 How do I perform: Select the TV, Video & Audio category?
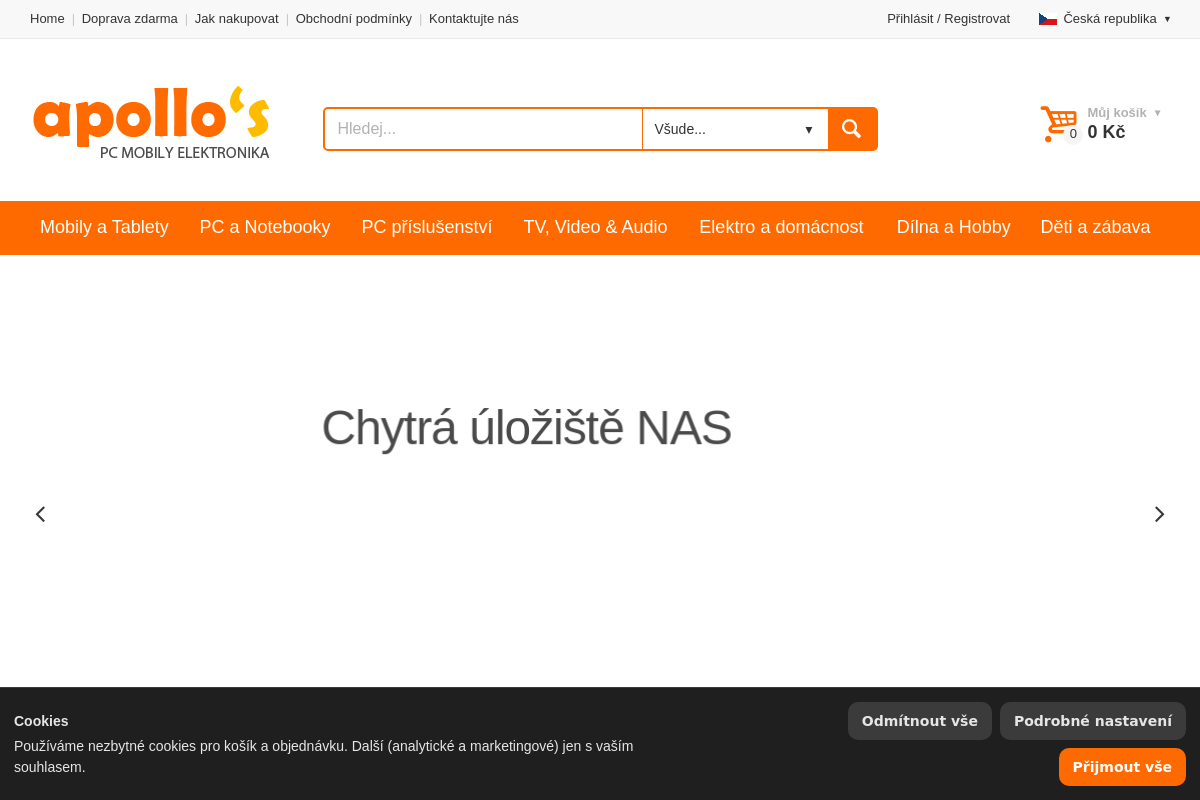tap(595, 227)
